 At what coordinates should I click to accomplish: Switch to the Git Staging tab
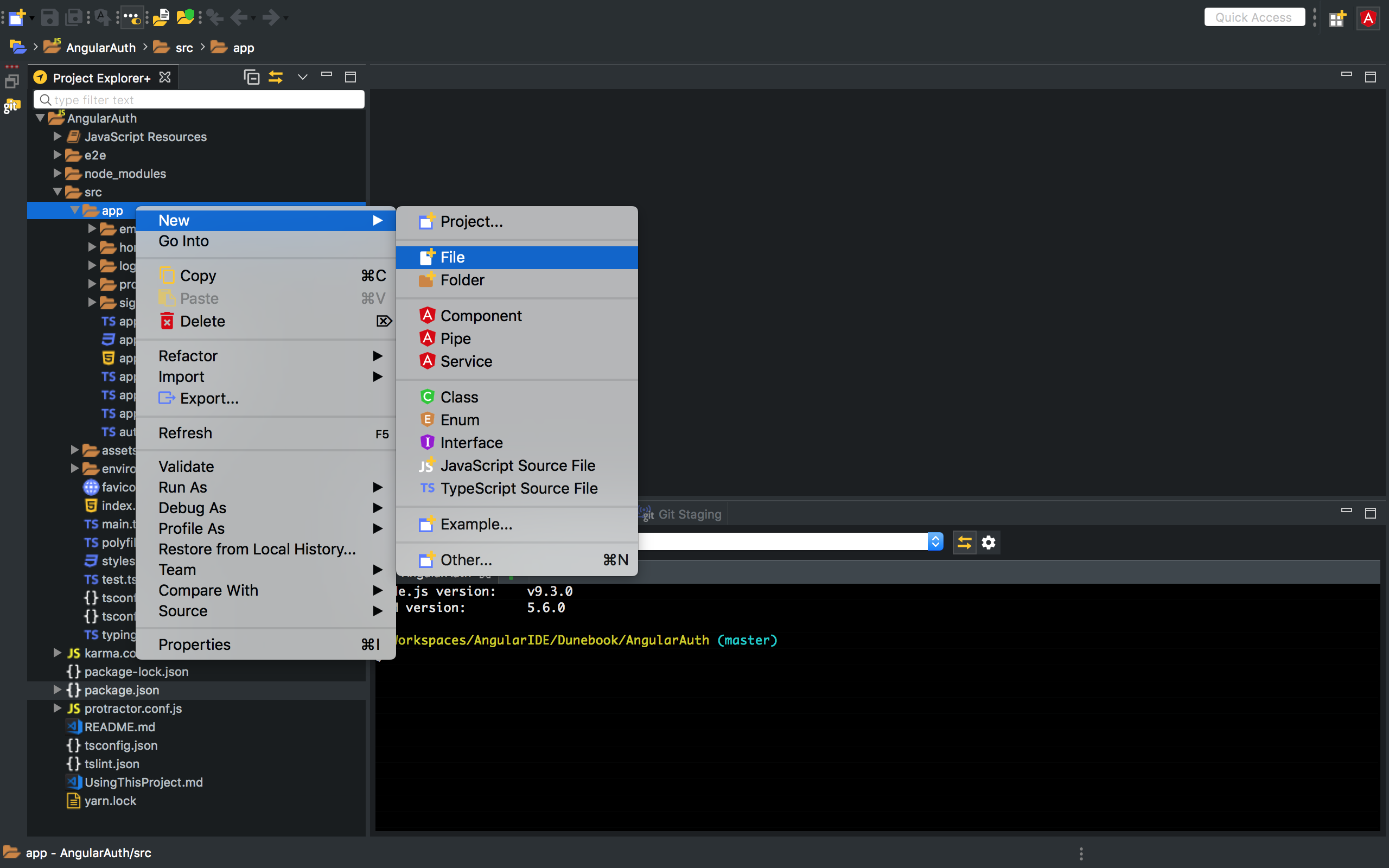682,514
